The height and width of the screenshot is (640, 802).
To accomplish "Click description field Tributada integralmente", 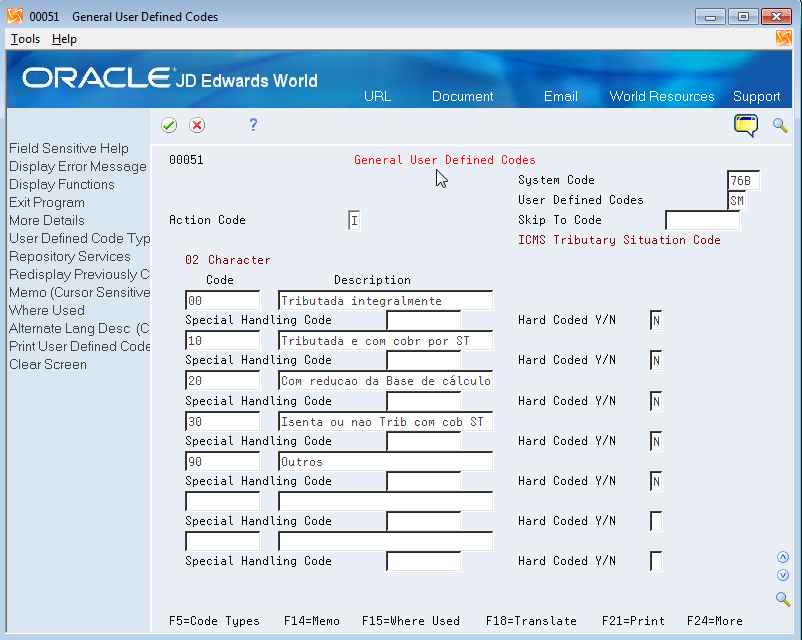I will click(386, 300).
